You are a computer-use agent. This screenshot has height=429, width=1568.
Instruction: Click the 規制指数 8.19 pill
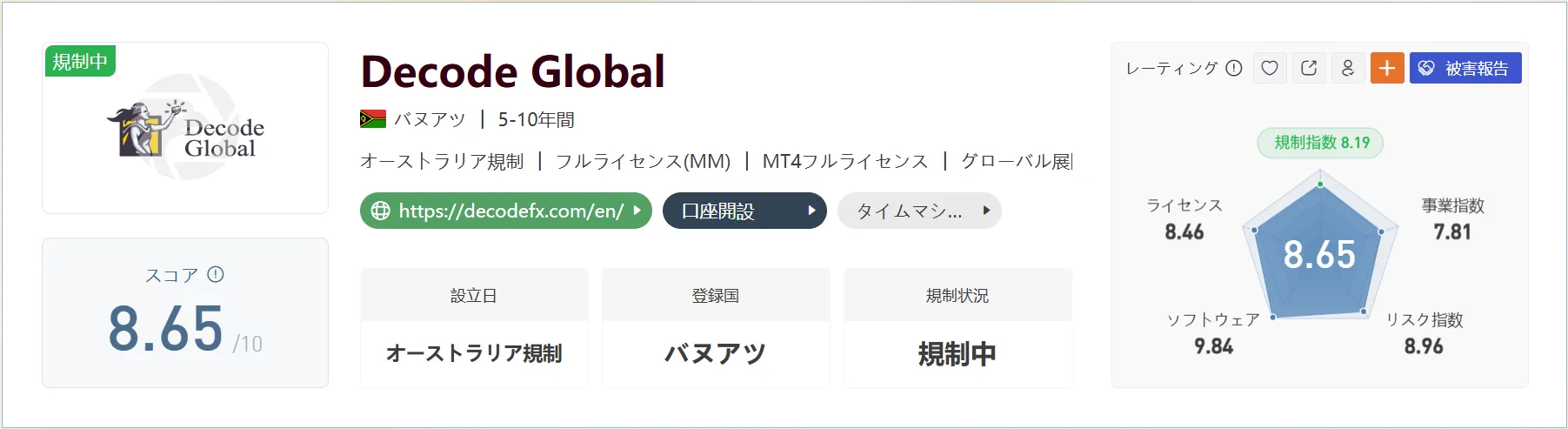1321,143
